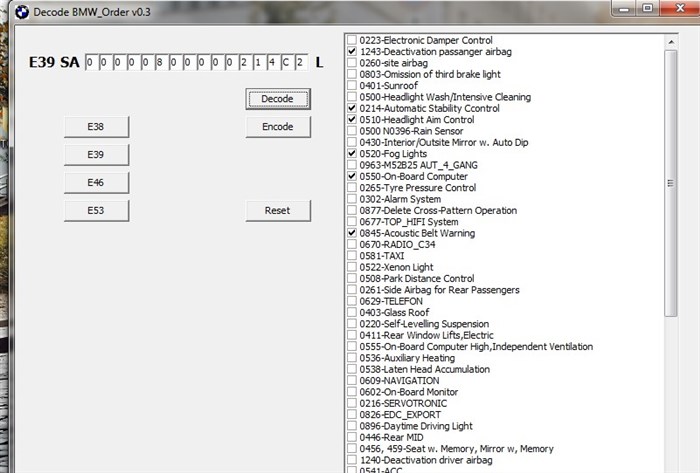The height and width of the screenshot is (473, 700).
Task: Toggle 0522-Xenon Light checkbox
Action: coord(352,267)
